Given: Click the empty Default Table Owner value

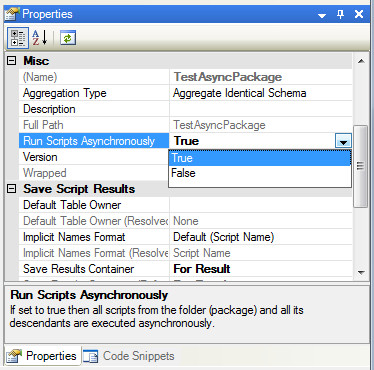Looking at the screenshot, I should coord(261,205).
